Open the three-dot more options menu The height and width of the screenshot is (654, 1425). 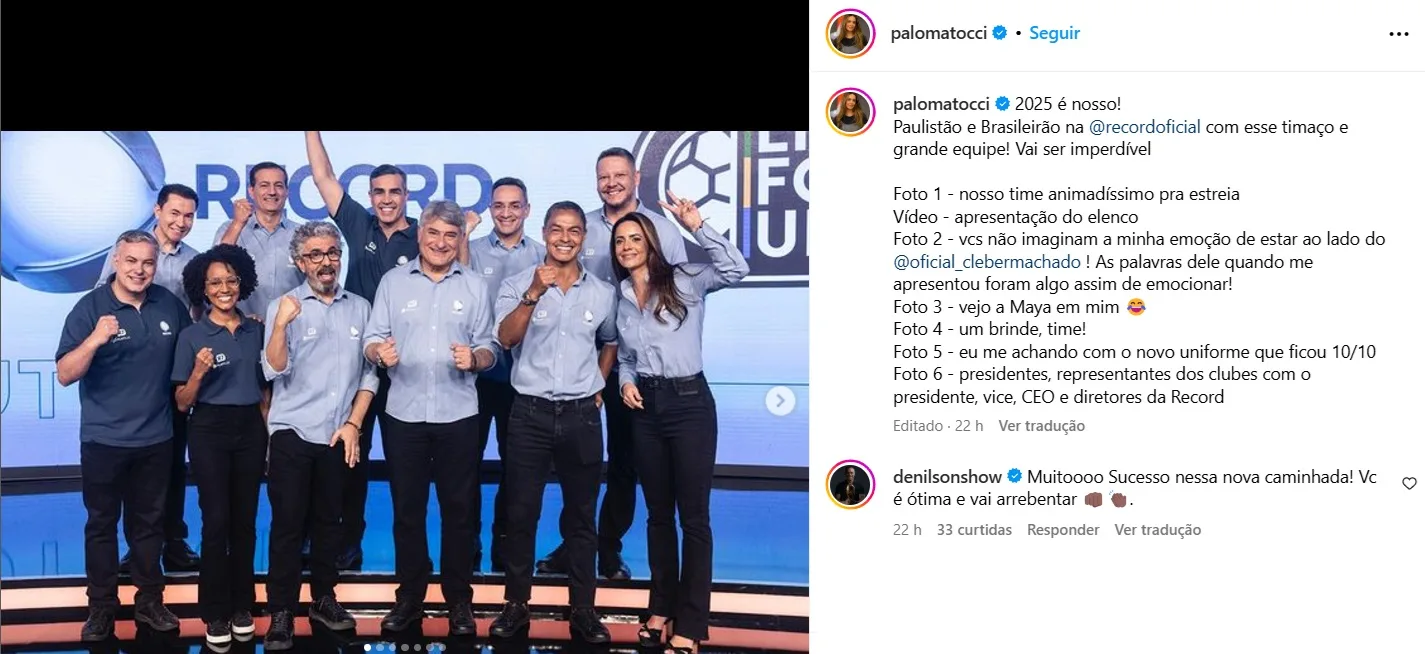[1398, 33]
